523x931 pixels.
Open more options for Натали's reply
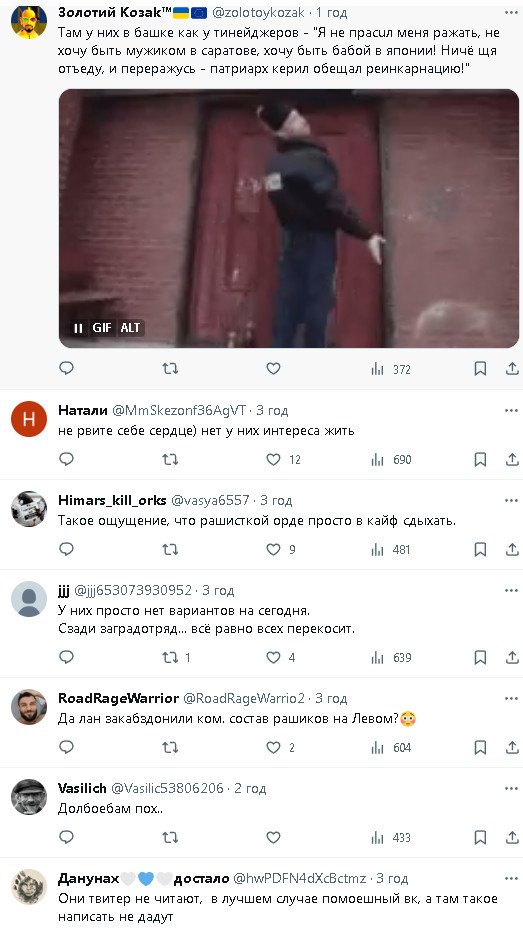[511, 410]
